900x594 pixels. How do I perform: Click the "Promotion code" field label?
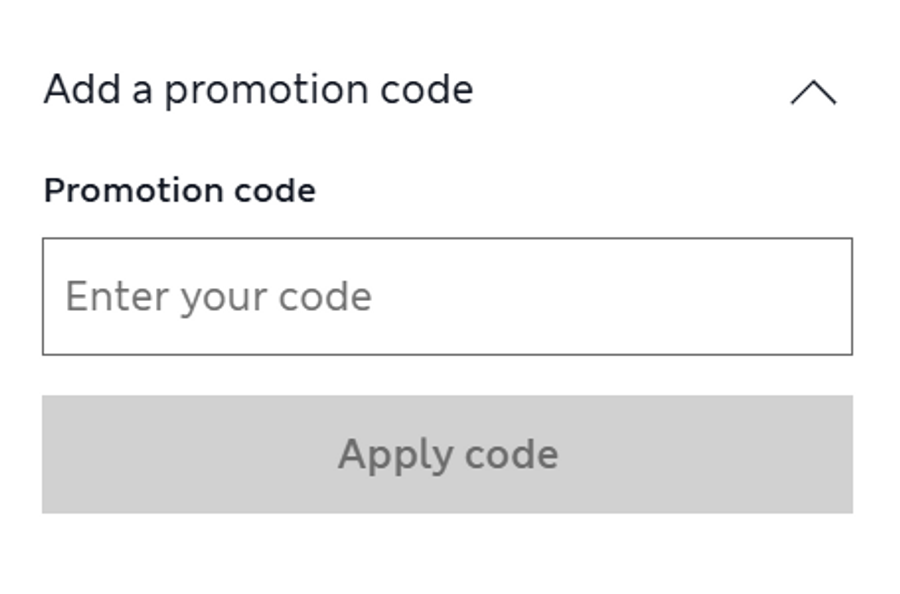tap(180, 190)
